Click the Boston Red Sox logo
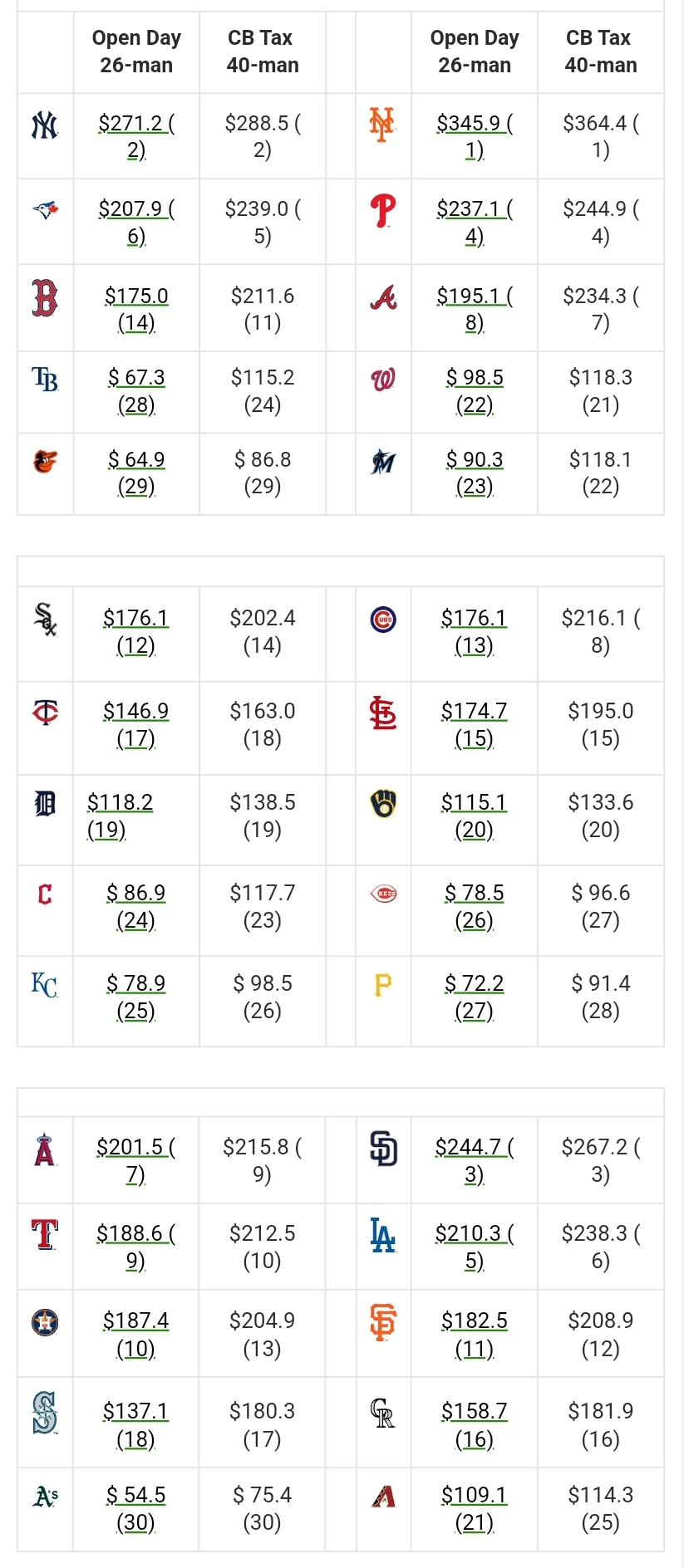 (x=45, y=297)
